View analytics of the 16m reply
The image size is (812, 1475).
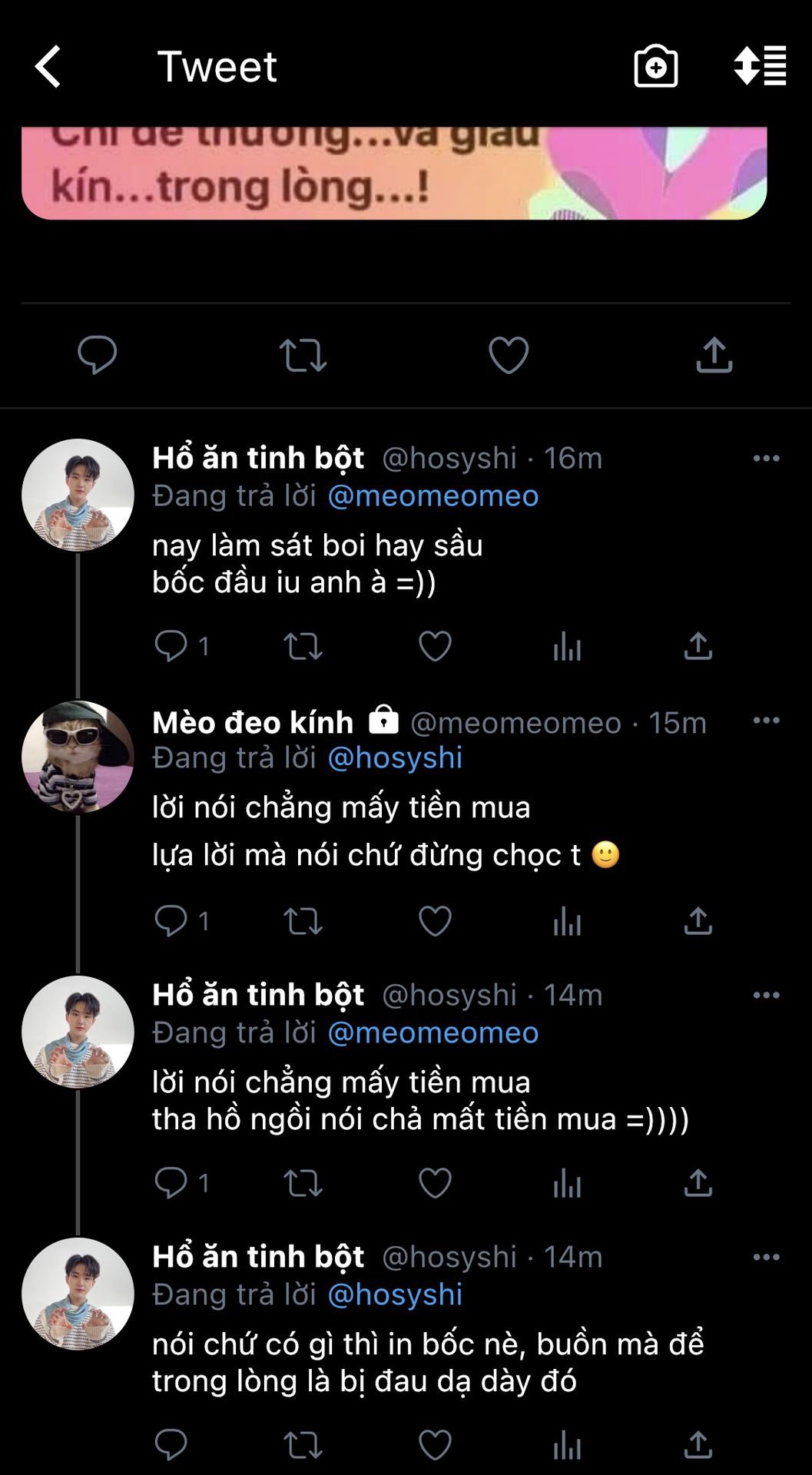567,646
